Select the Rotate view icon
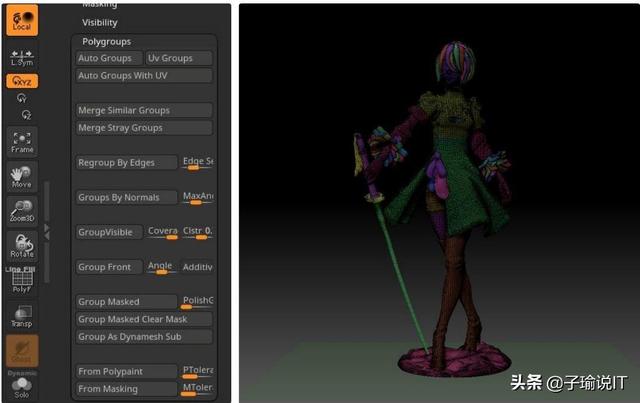 pyautogui.click(x=22, y=246)
